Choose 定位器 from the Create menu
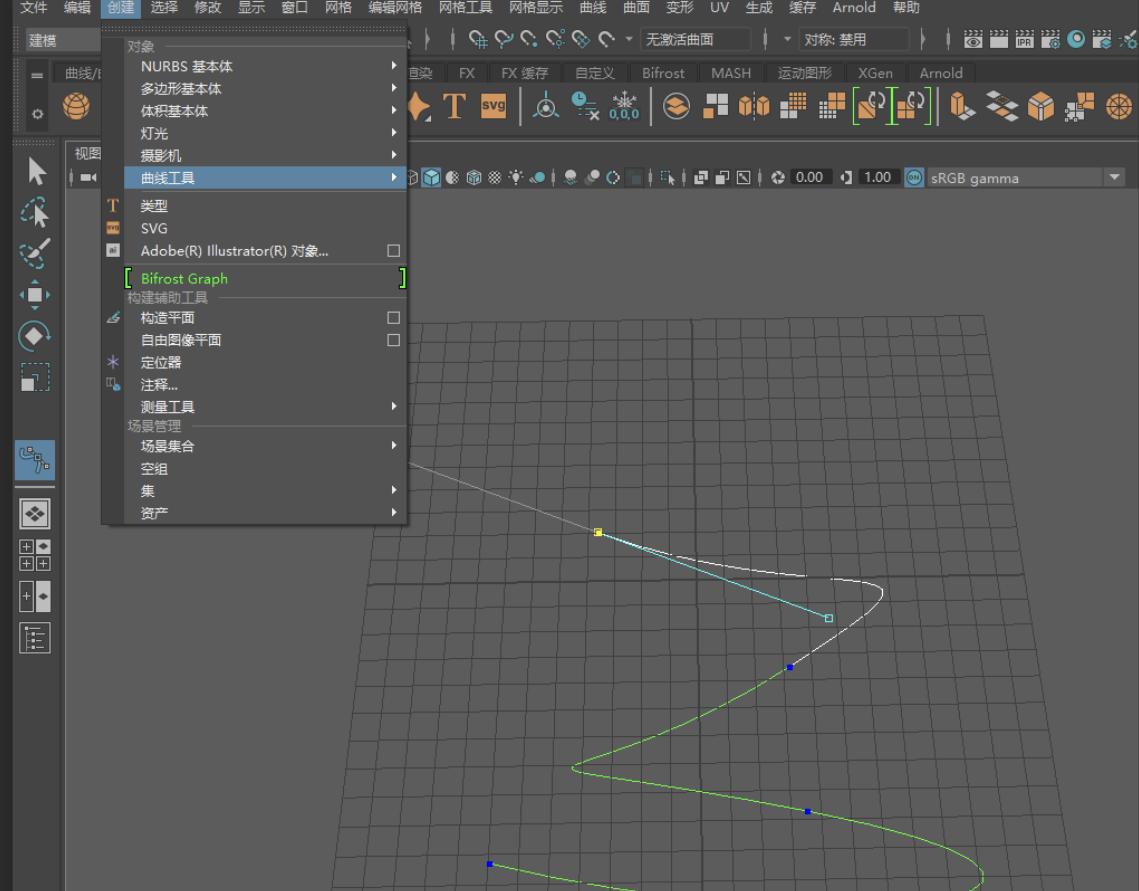Viewport: 1139px width, 891px height. pos(161,362)
